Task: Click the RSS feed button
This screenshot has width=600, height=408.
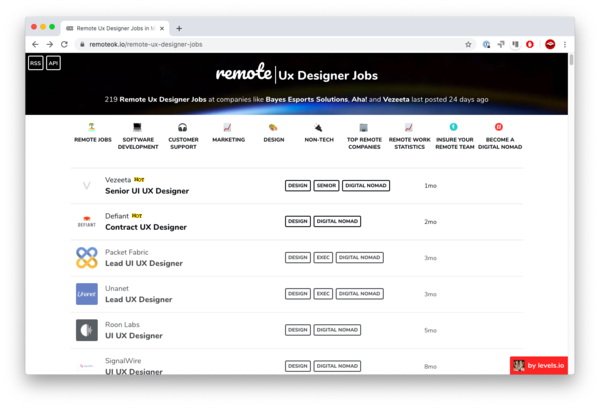Action: (36, 63)
